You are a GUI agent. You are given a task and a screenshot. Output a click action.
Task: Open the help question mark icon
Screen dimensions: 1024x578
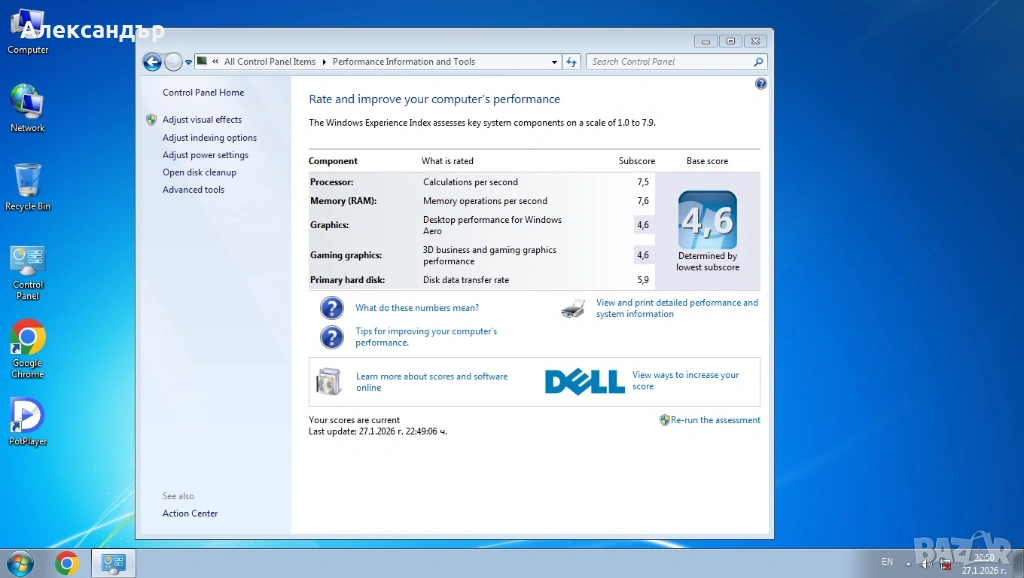(x=761, y=84)
